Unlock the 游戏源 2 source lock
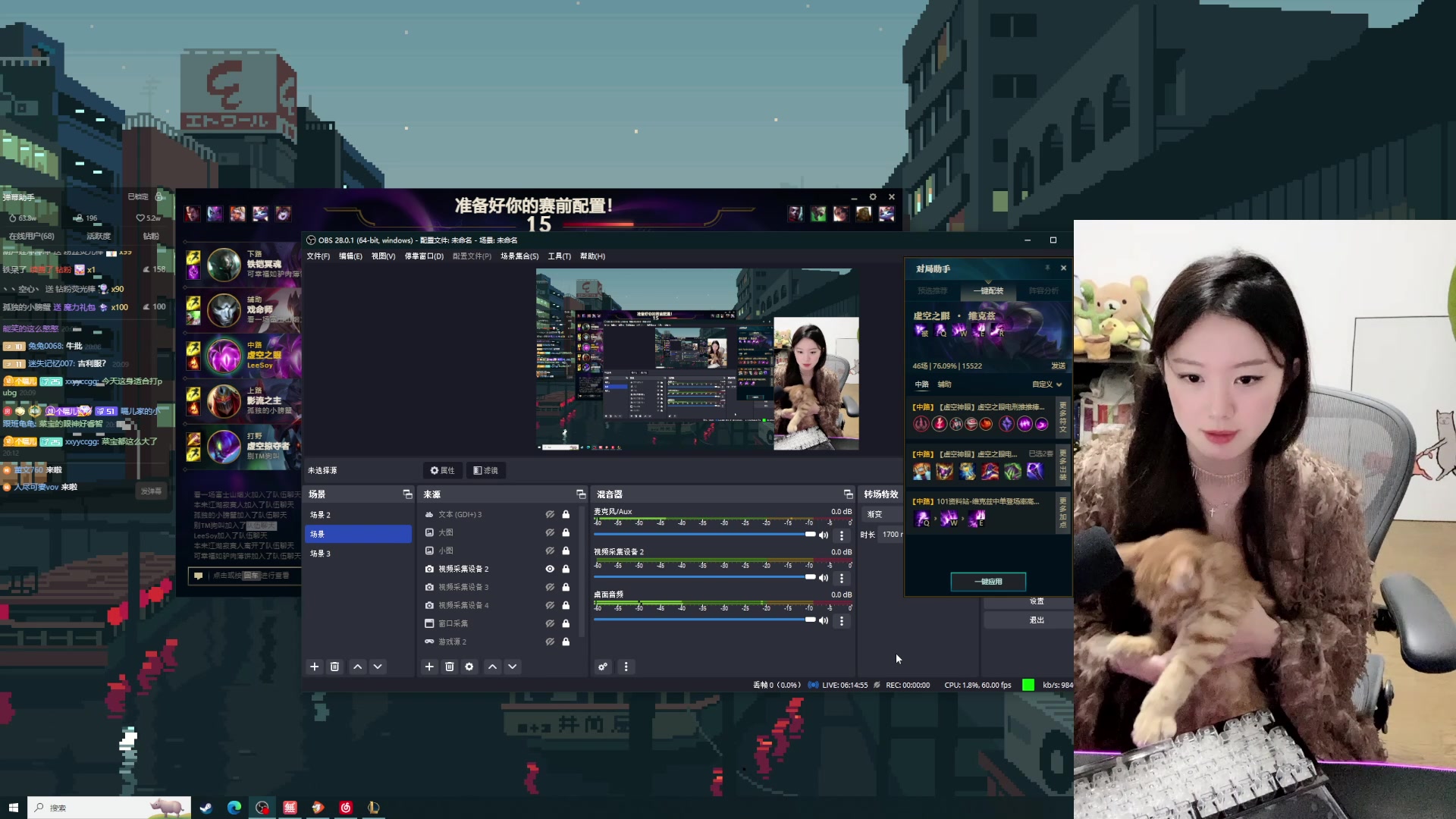 566,642
